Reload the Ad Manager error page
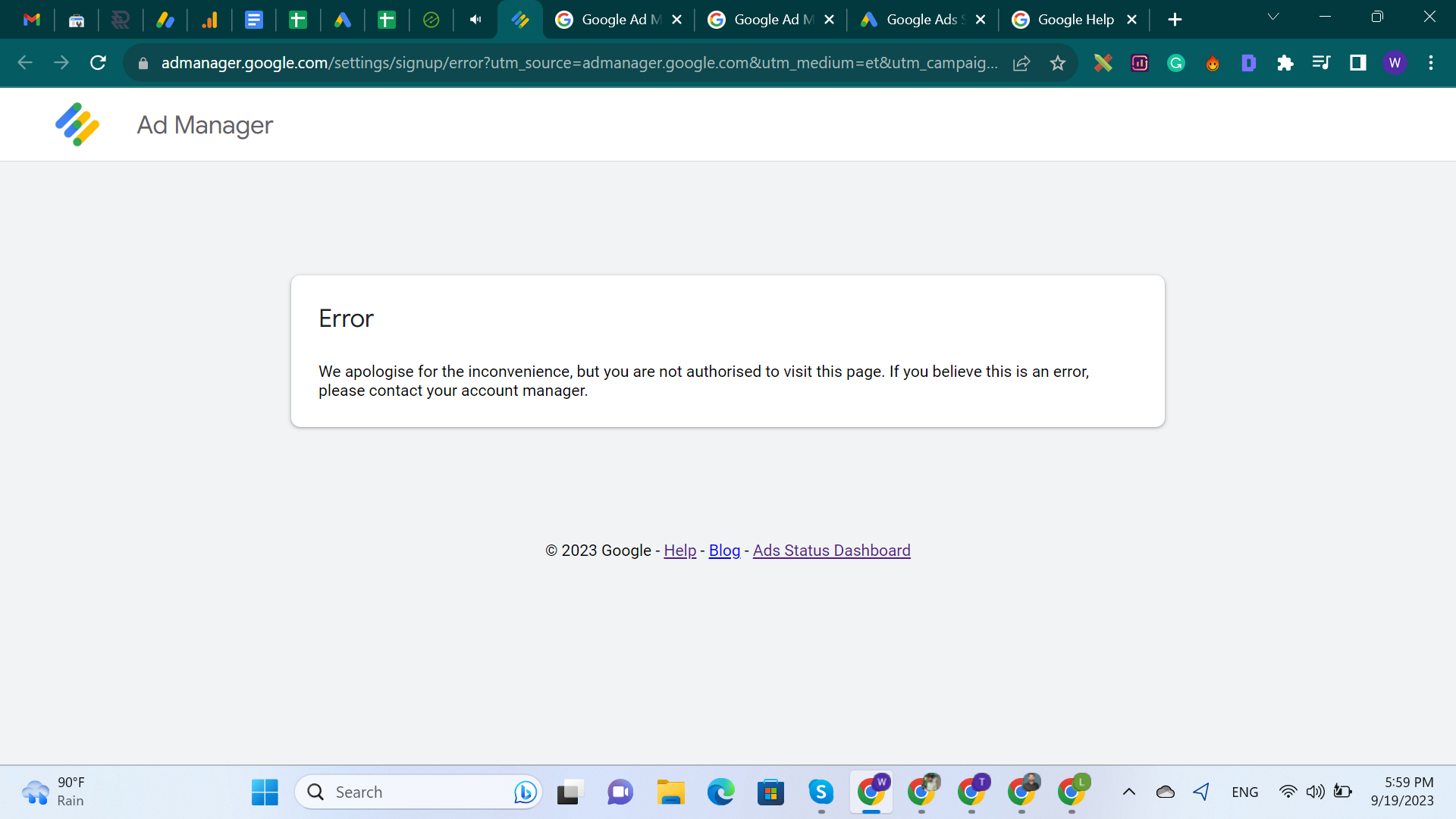This screenshot has width=1456, height=819. point(98,63)
